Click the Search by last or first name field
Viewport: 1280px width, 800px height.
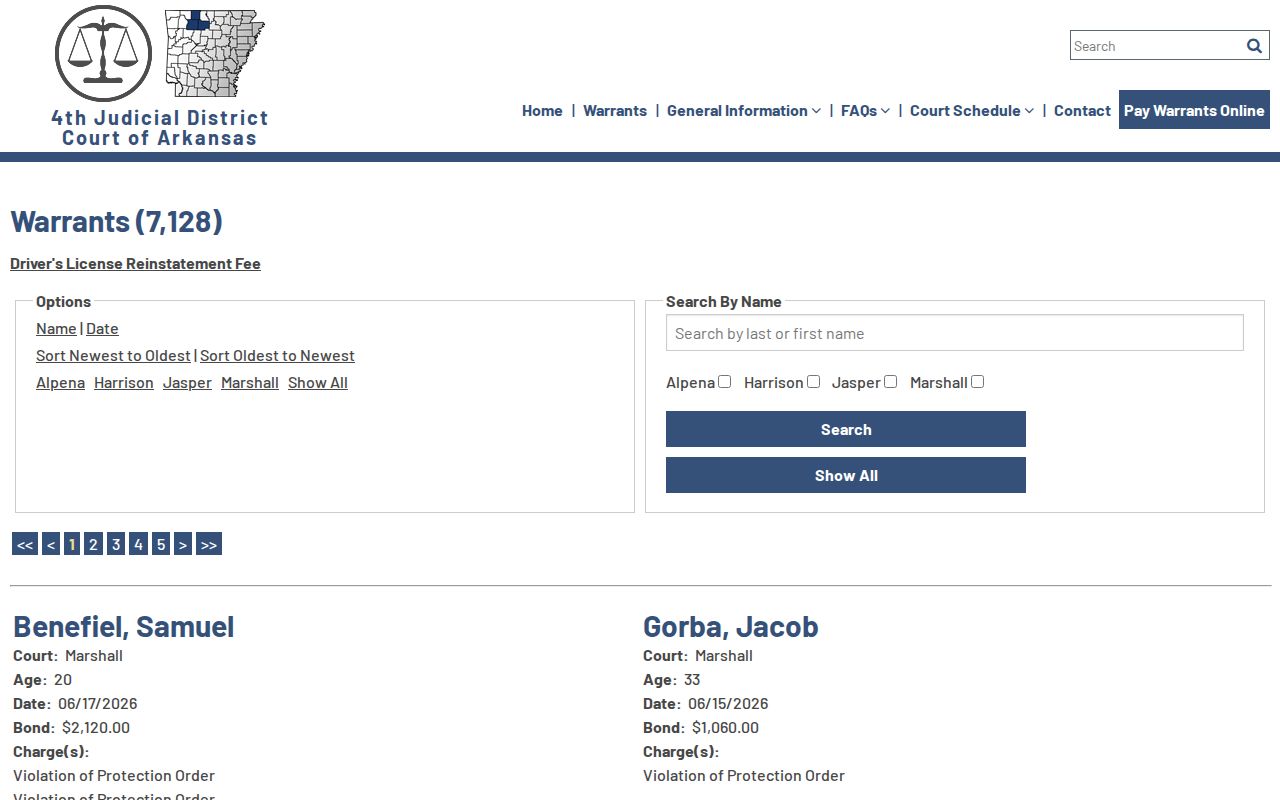[955, 333]
